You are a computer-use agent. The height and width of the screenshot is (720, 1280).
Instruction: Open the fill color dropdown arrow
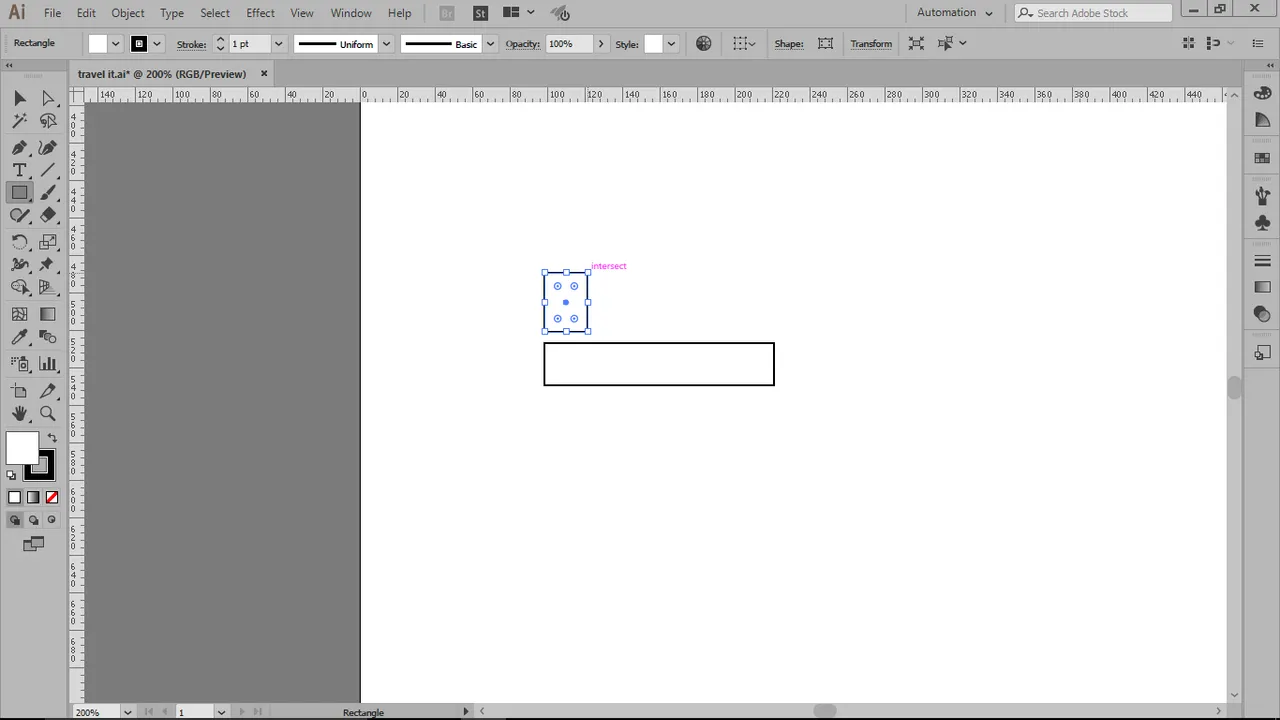coord(116,44)
